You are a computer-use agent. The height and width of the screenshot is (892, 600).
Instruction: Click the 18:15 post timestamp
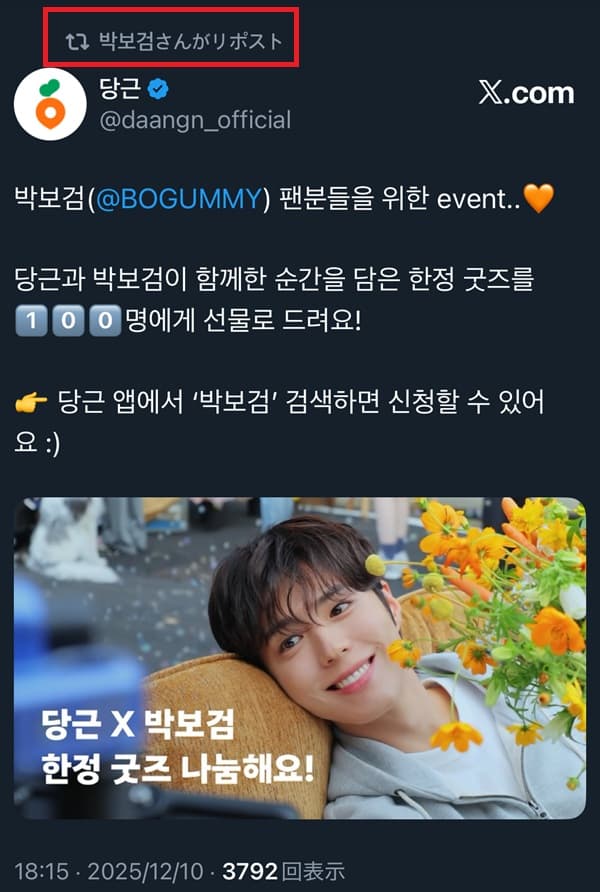(x=41, y=872)
